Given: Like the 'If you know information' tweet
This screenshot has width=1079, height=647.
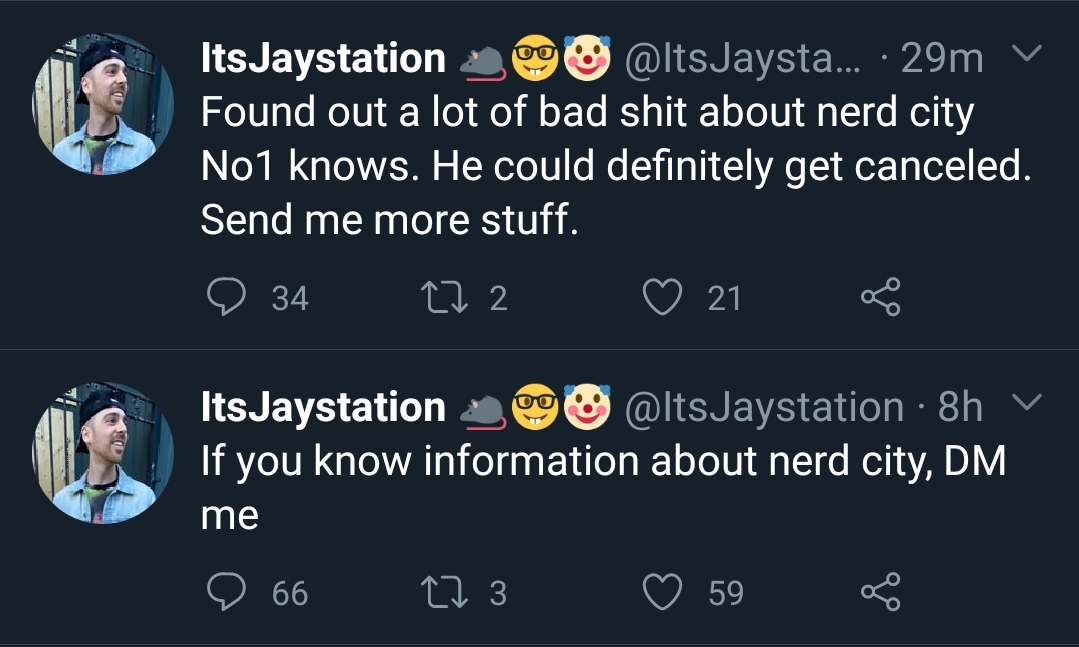Looking at the screenshot, I should (663, 592).
